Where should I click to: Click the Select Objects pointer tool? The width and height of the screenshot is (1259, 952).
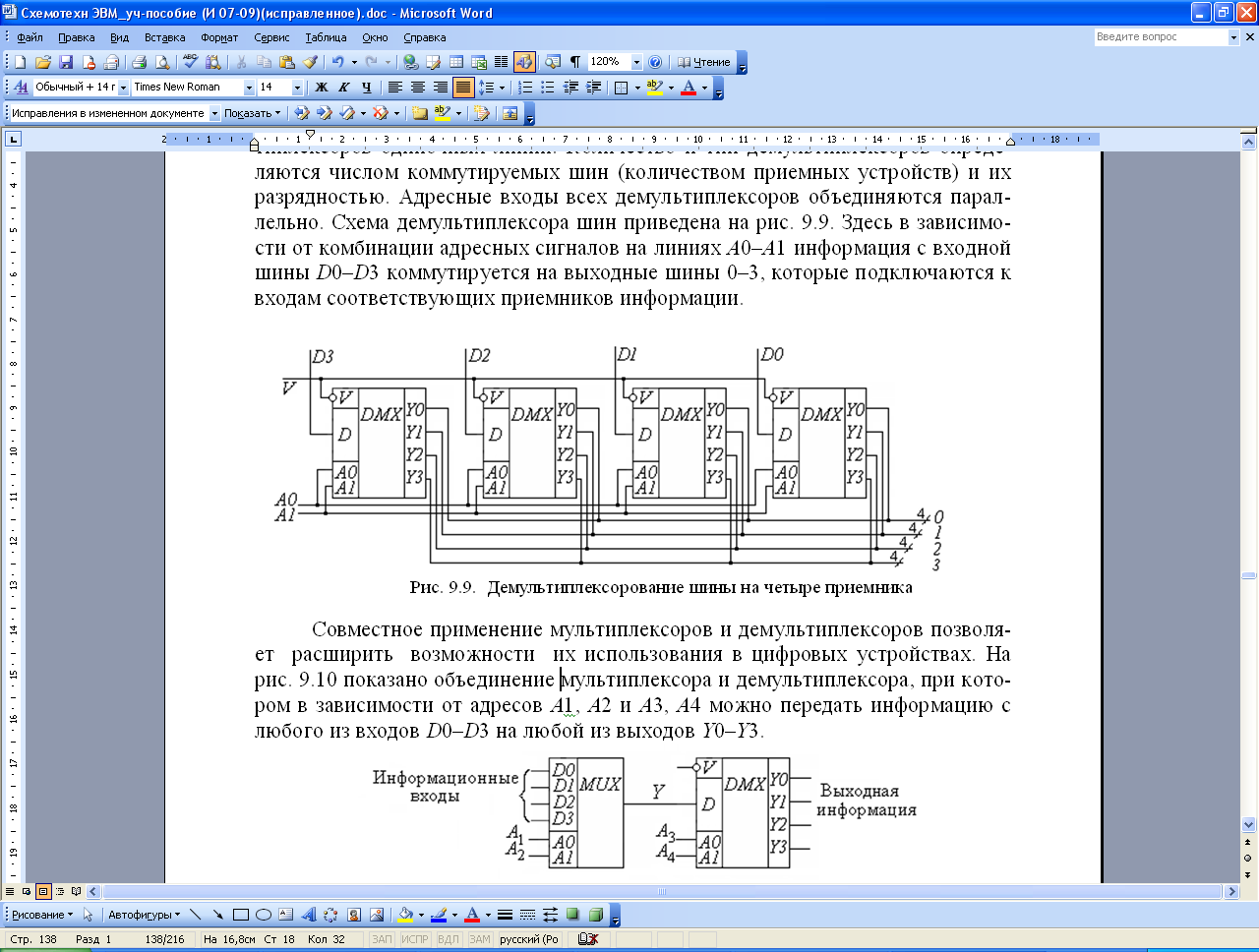tap(88, 915)
